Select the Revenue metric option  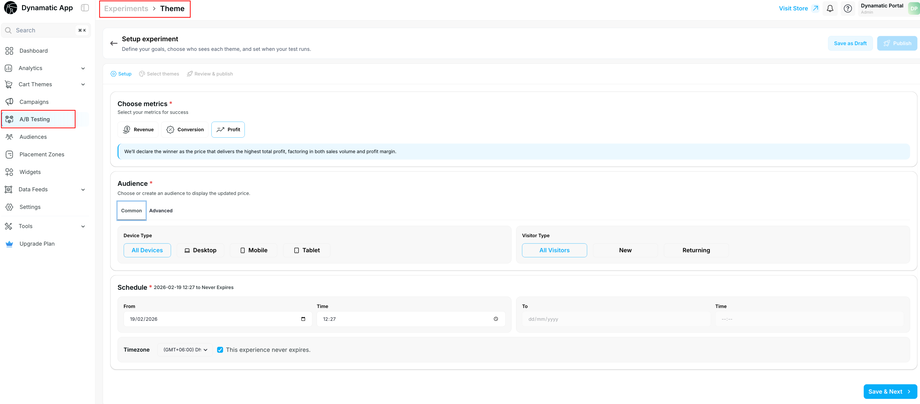pos(138,130)
